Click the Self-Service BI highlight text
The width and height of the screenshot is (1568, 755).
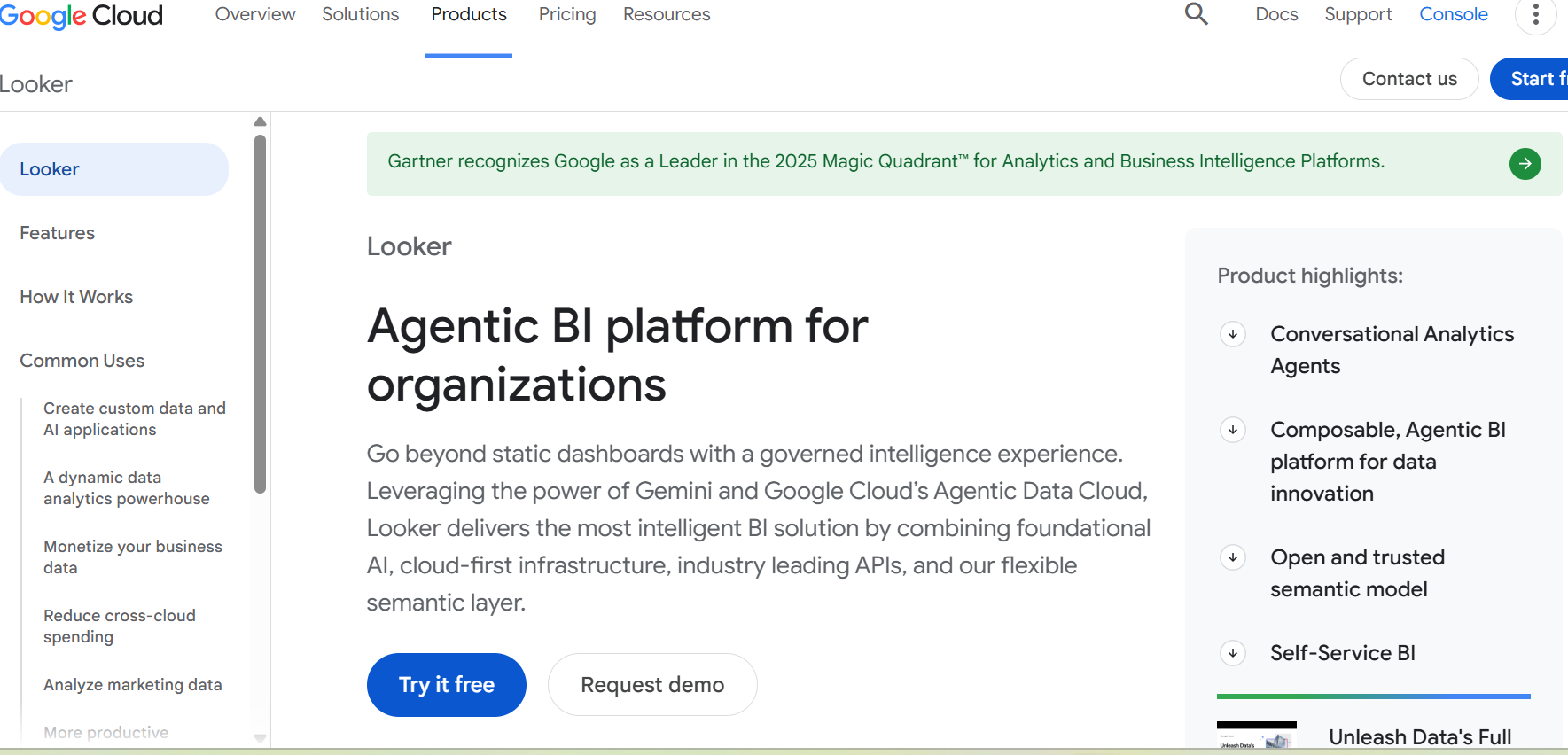click(1343, 653)
